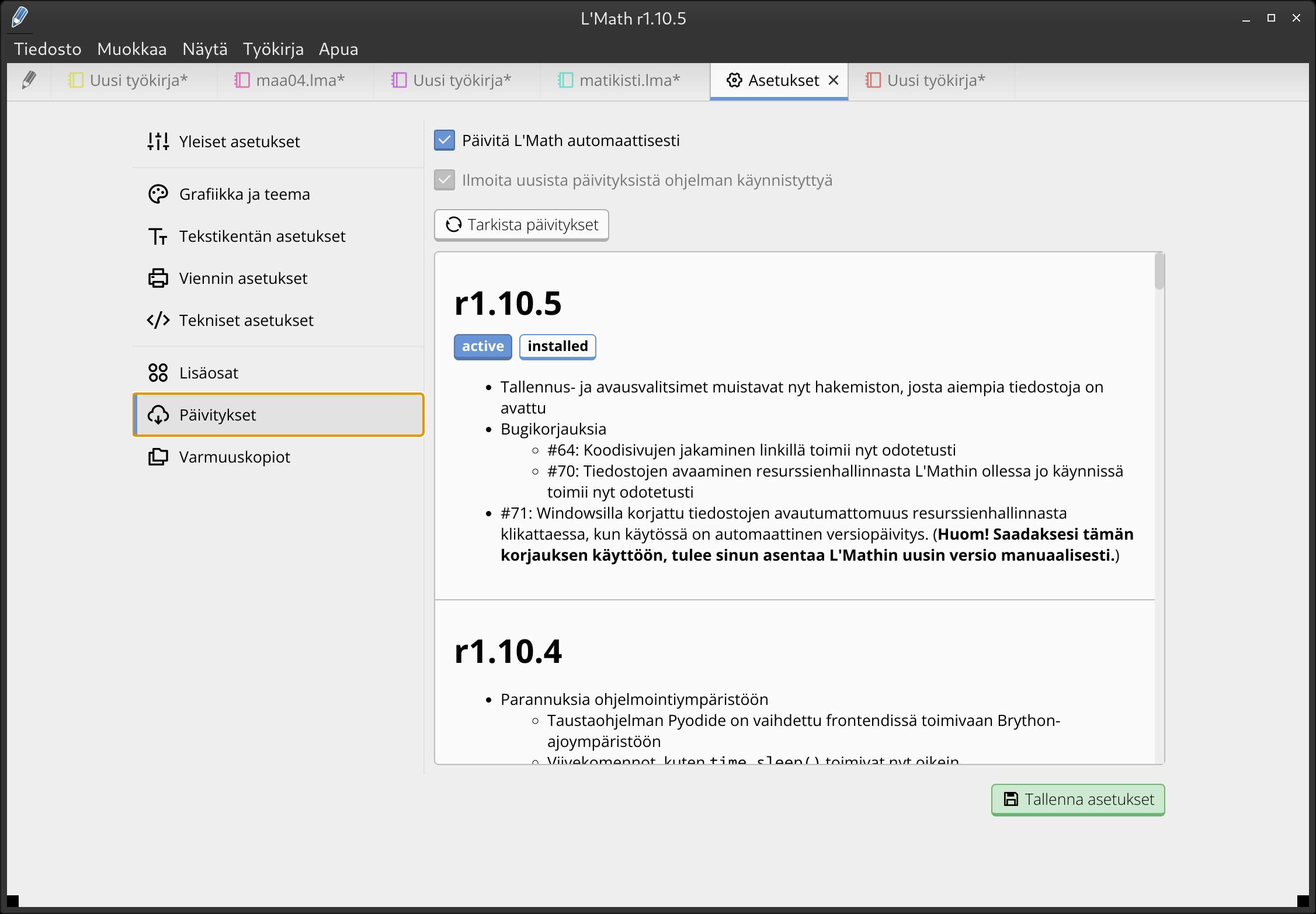Viewport: 1316px width, 914px height.
Task: Click the code brackets icon beside Tekniset asetukset
Action: [x=158, y=320]
